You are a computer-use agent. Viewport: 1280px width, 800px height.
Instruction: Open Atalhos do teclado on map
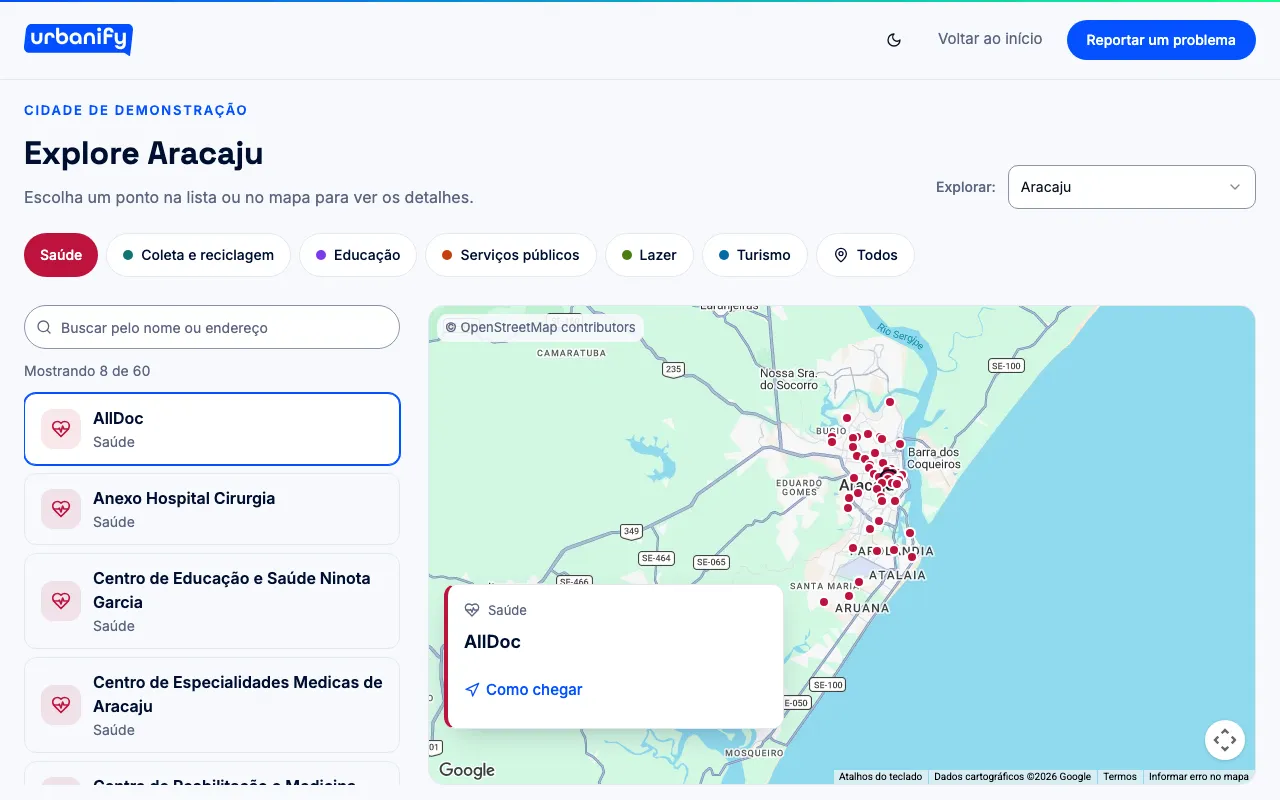[x=880, y=776]
